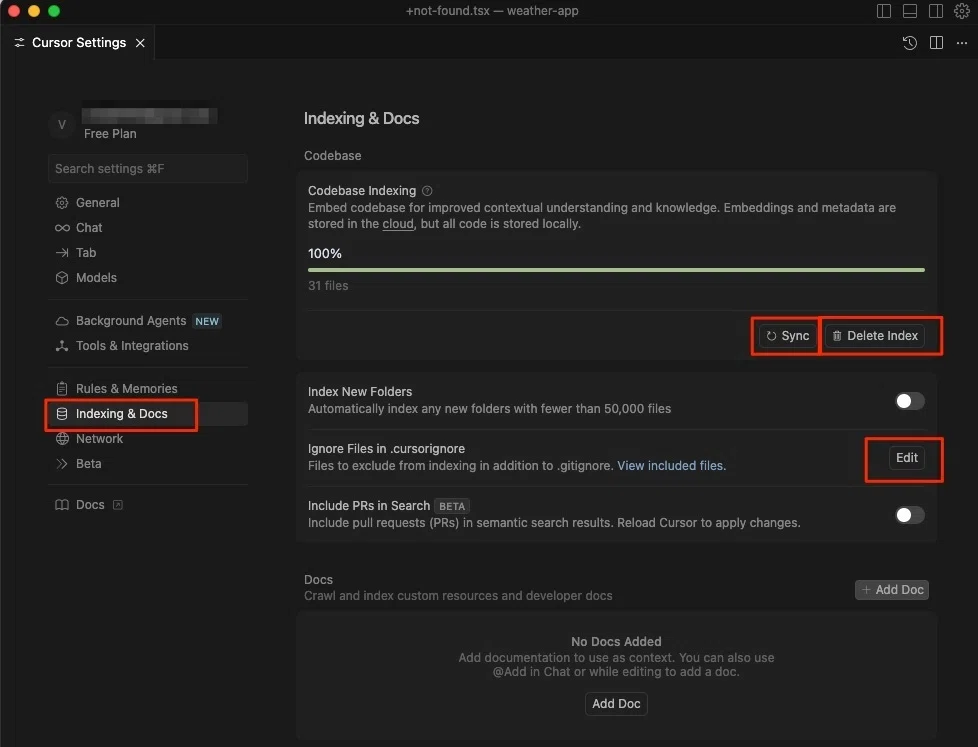Split the editor with the split icon
The width and height of the screenshot is (978, 747).
[936, 42]
